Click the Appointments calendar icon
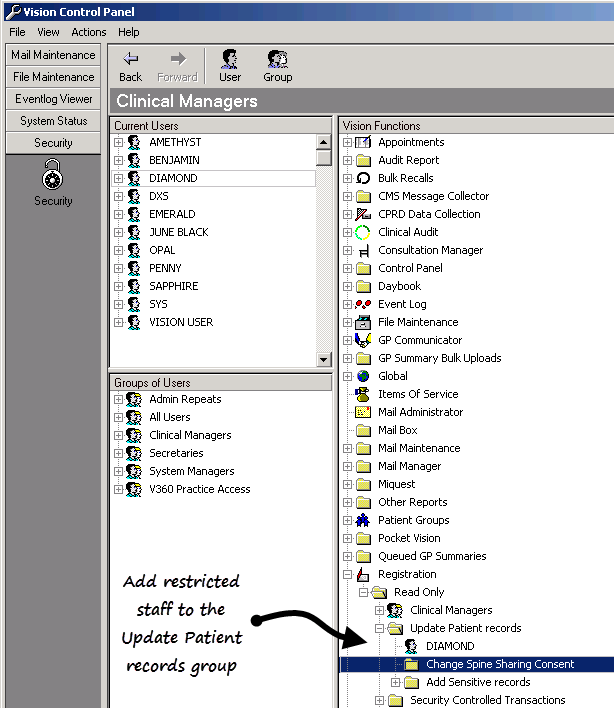614x708 pixels. (363, 142)
